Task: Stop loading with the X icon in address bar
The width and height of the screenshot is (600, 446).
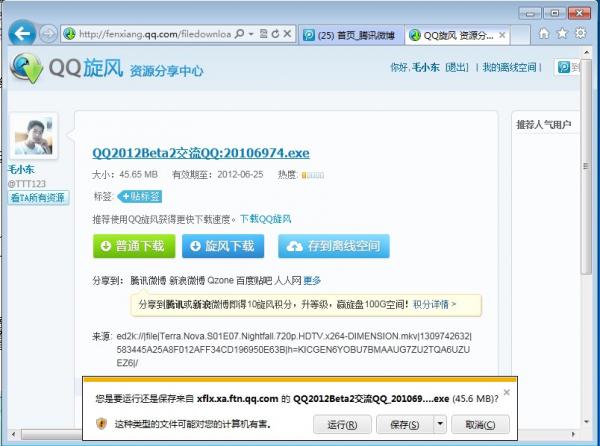Action: pyautogui.click(x=287, y=34)
